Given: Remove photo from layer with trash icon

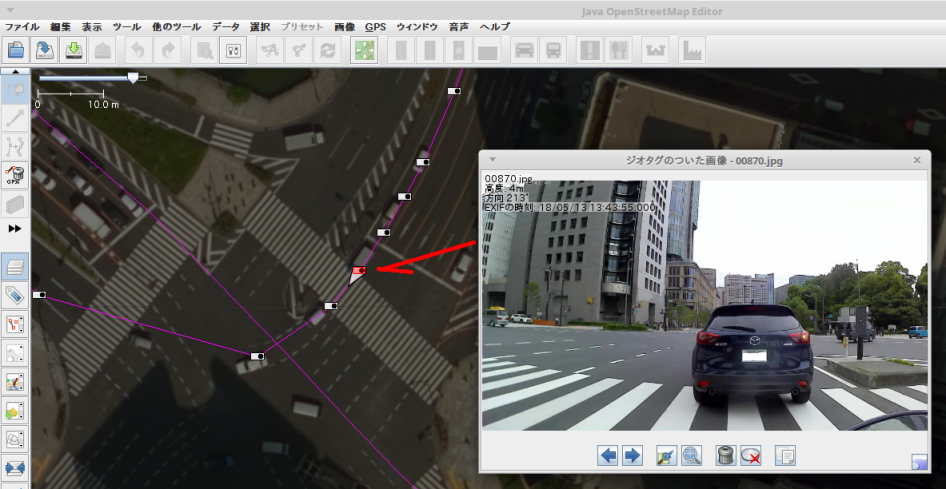Looking at the screenshot, I should (726, 455).
